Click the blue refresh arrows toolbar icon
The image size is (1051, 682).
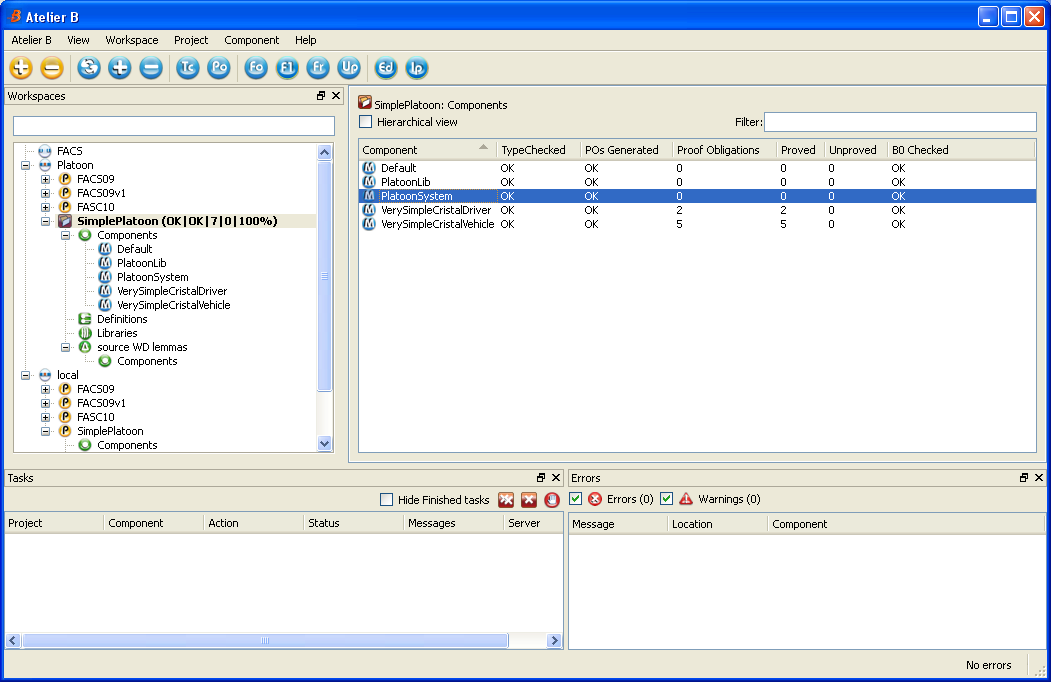coord(89,68)
